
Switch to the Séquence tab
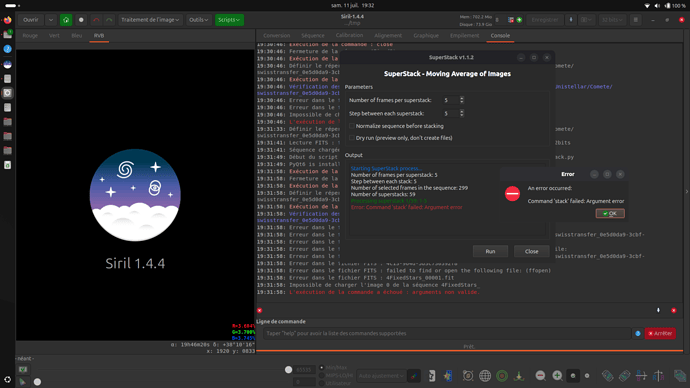313,36
